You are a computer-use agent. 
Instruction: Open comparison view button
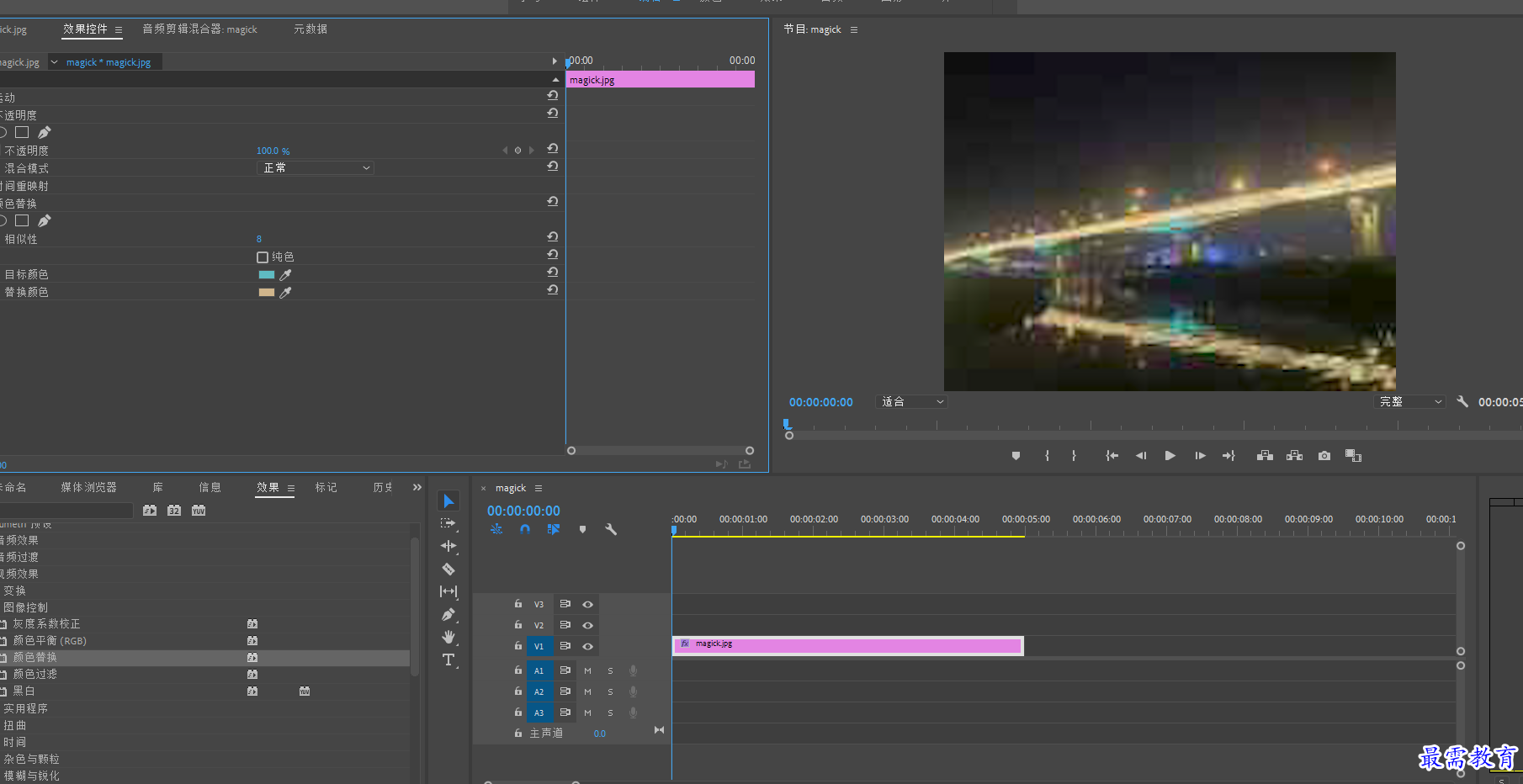[1353, 456]
